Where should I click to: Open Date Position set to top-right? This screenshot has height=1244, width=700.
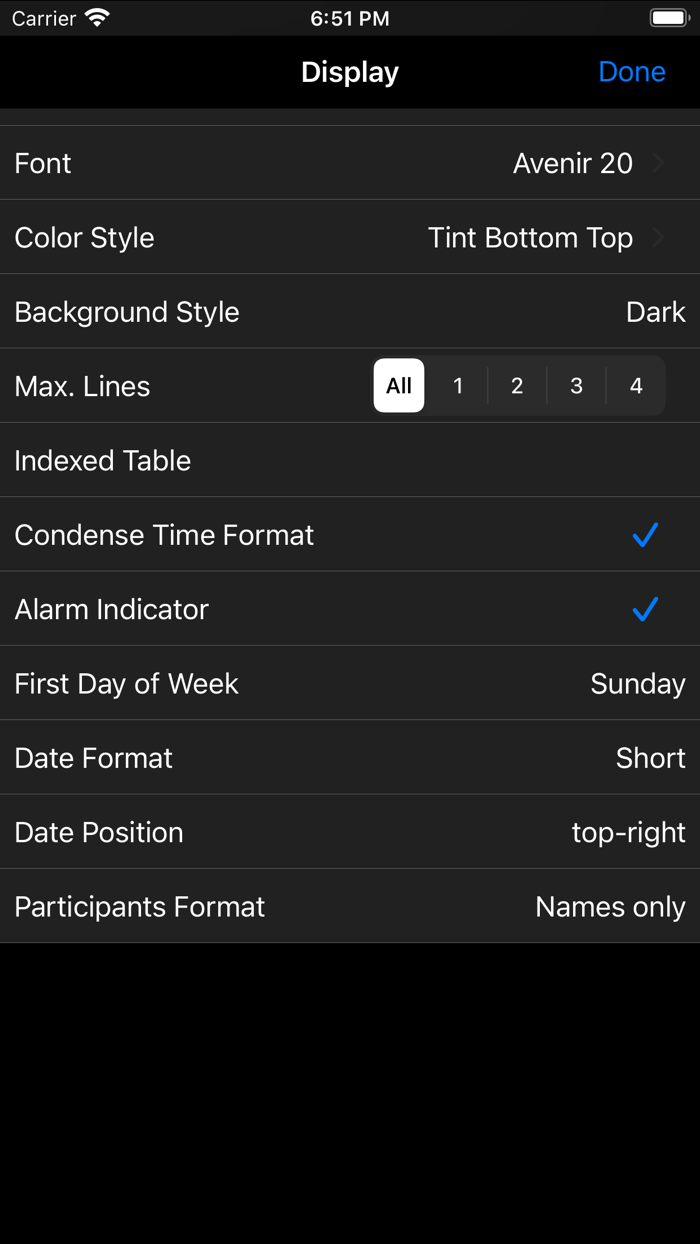(x=350, y=831)
